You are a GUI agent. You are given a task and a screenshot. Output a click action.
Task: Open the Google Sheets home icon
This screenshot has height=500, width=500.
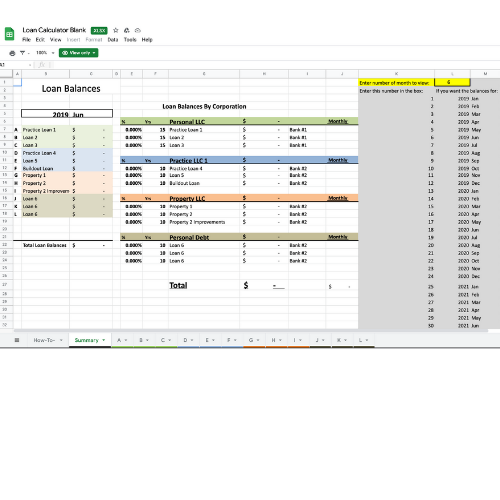(9, 34)
